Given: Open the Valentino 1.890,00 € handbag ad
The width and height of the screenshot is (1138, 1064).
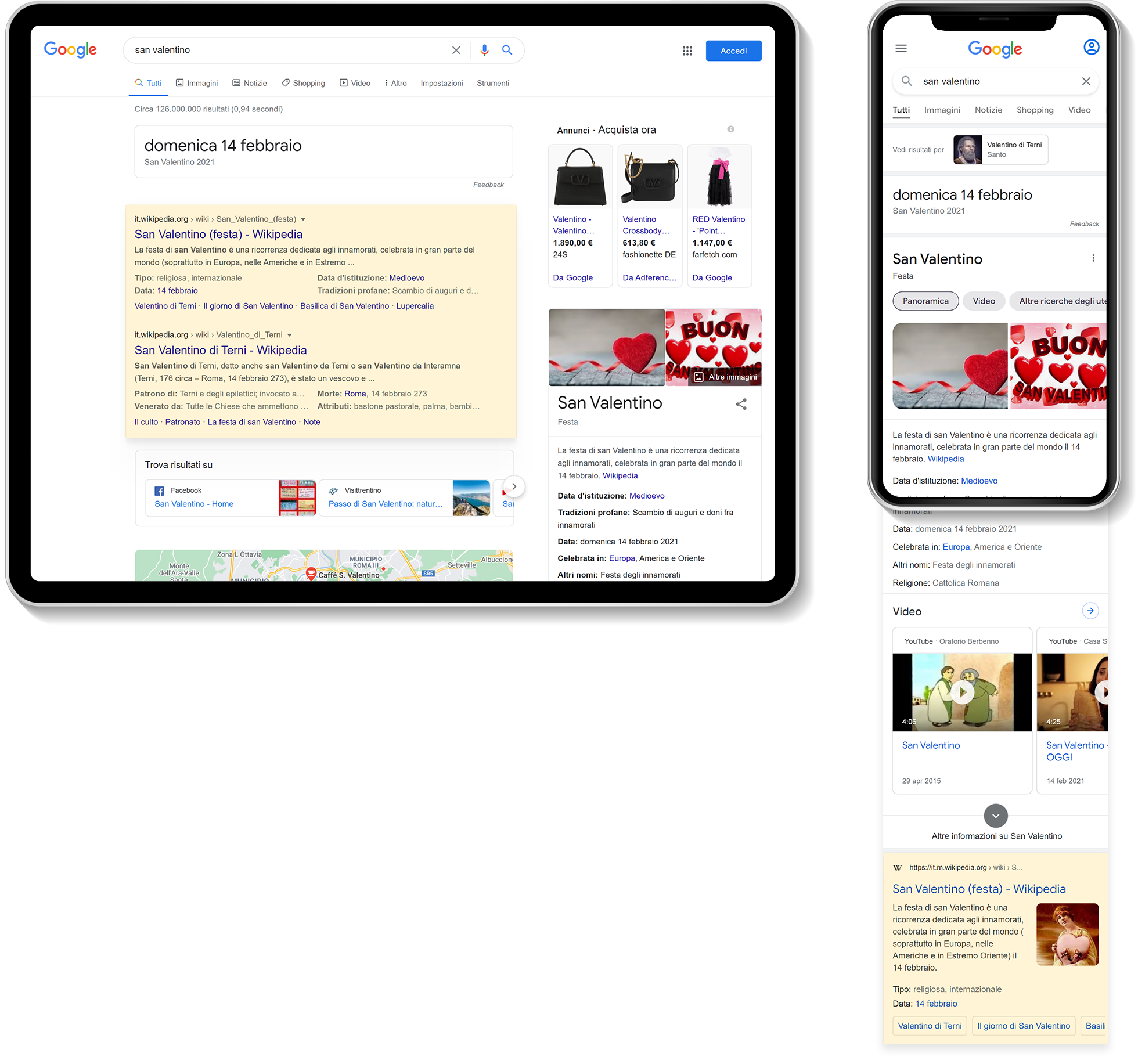Looking at the screenshot, I should coord(580,215).
